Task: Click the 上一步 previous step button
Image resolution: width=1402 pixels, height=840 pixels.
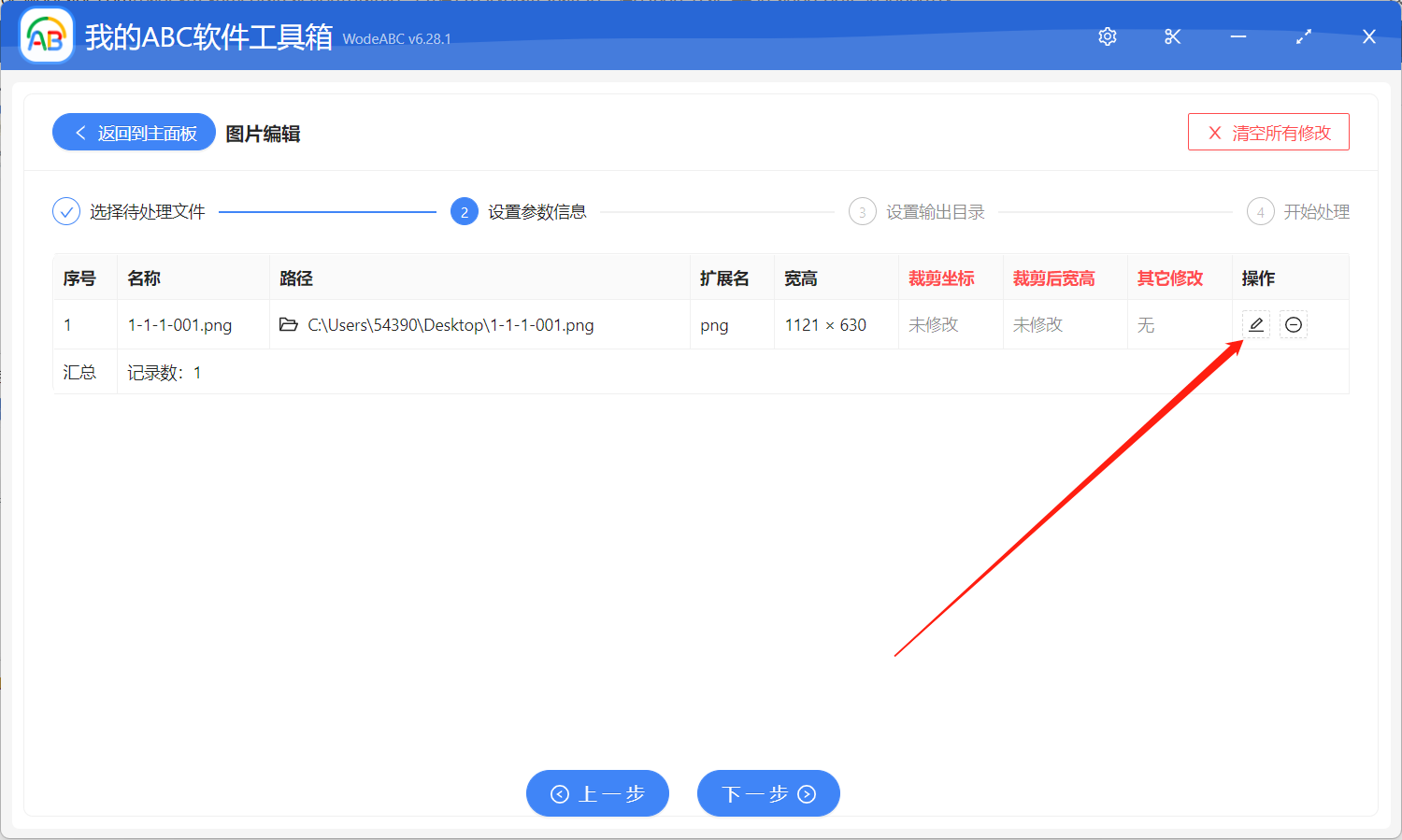Action: point(597,793)
